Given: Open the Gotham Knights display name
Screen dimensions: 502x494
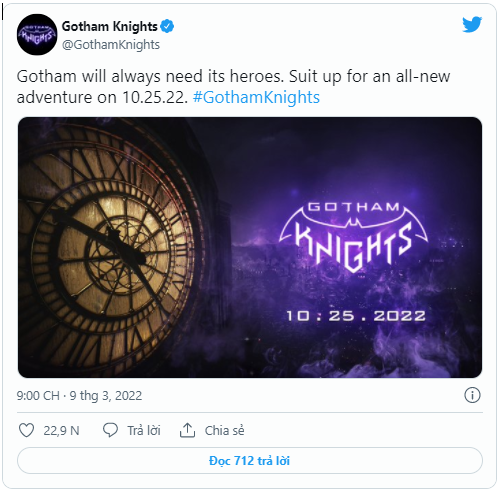Looking at the screenshot, I should (x=110, y=26).
